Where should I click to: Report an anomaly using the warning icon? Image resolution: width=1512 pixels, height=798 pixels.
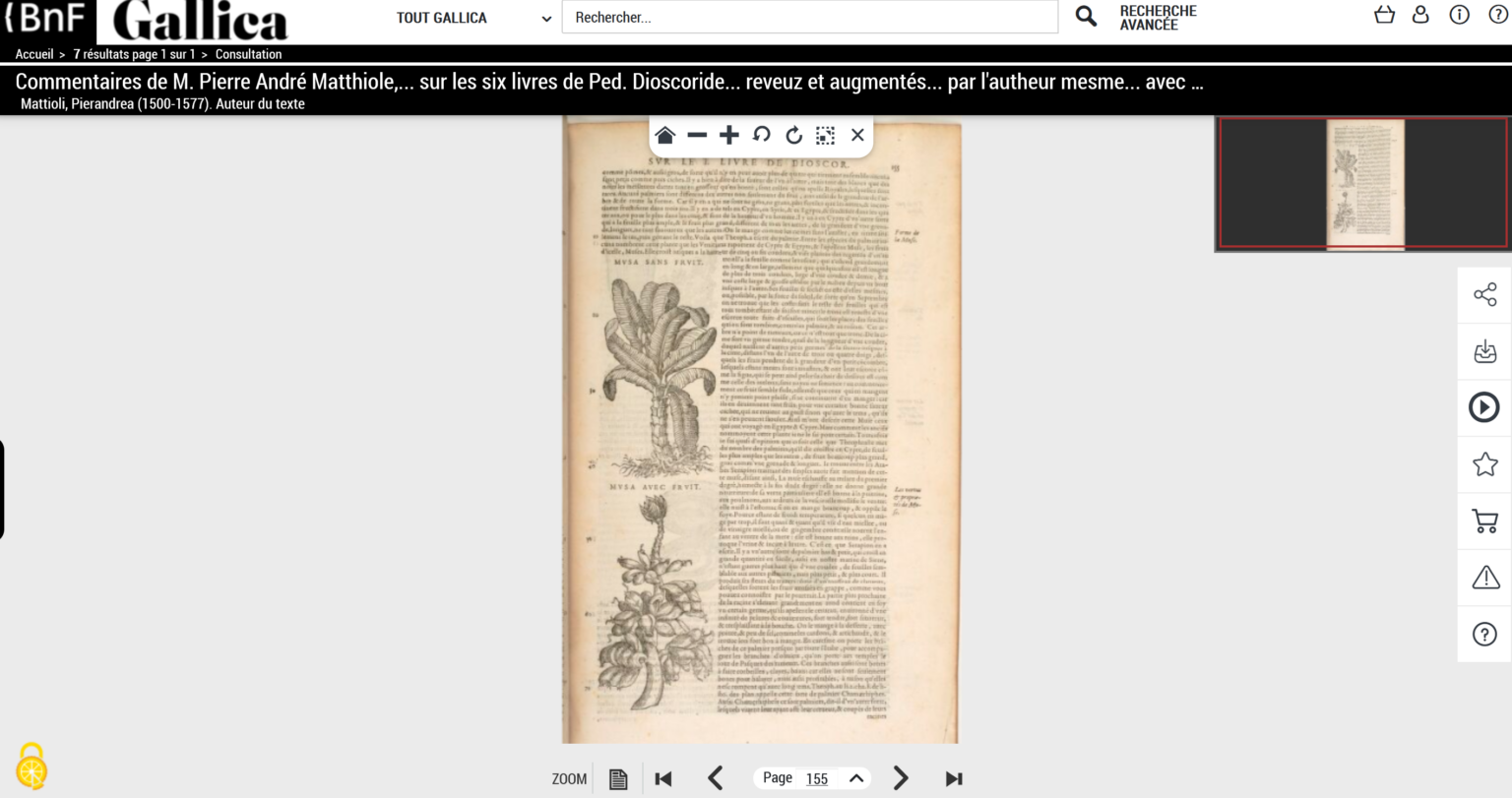[x=1484, y=578]
